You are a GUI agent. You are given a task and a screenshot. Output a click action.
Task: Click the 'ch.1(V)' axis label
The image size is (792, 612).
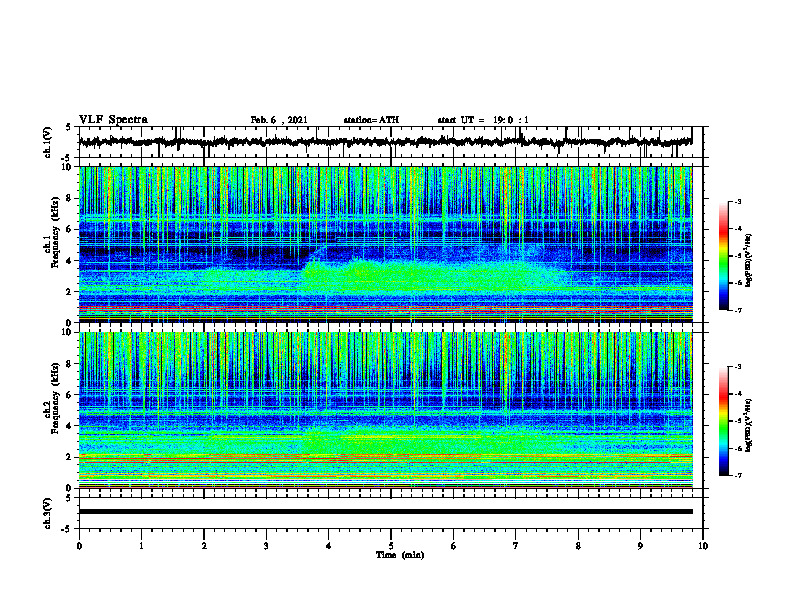[48, 142]
